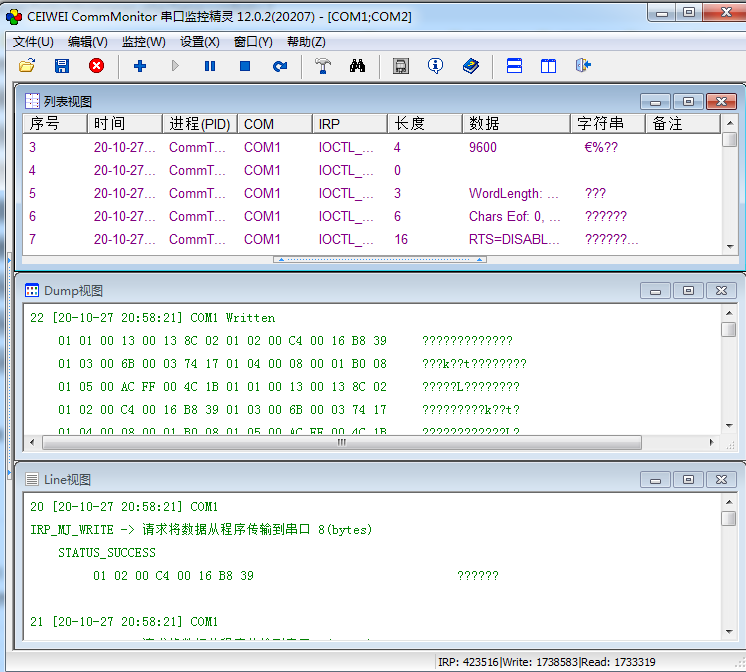The image size is (746, 672).
Task: Click Line view scrollbar down arrow
Action: click(x=729, y=632)
